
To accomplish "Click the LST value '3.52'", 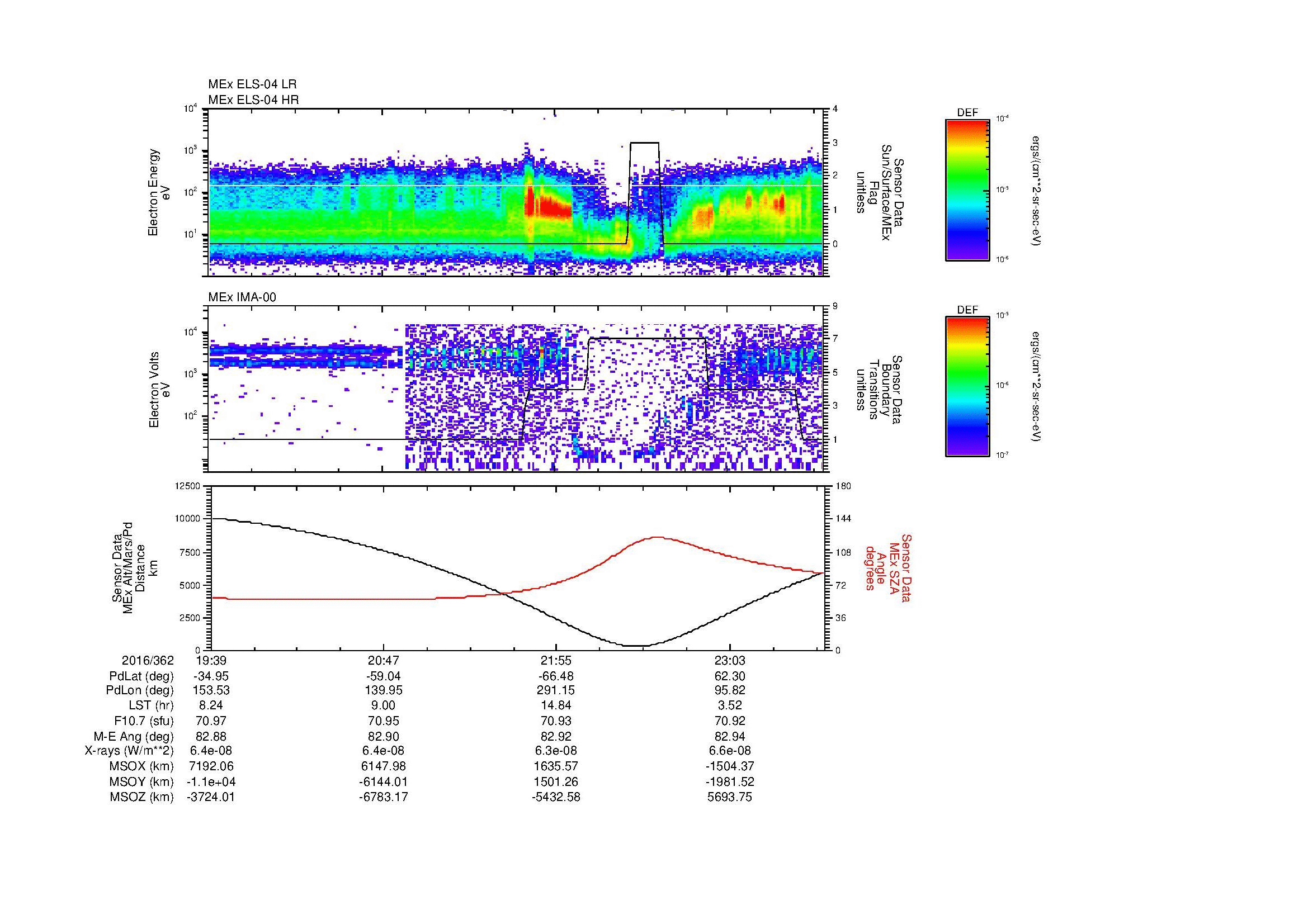I will pyautogui.click(x=730, y=707).
